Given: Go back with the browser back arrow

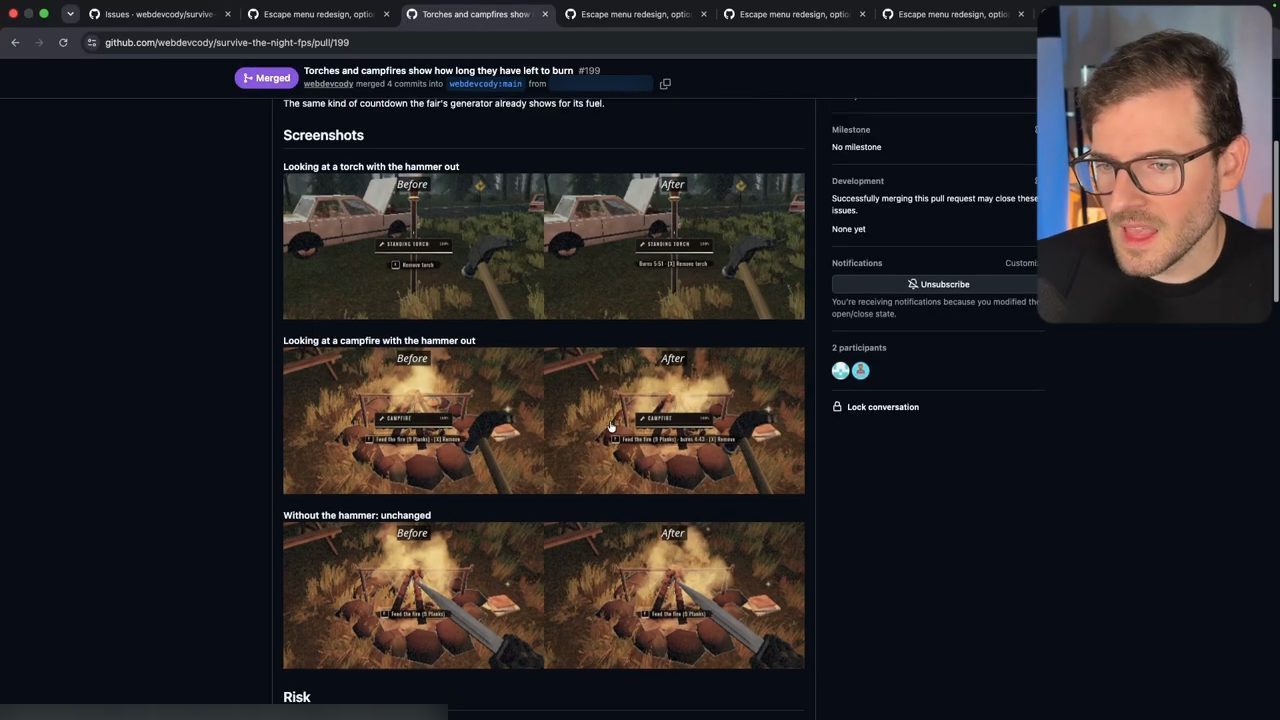Looking at the screenshot, I should click(x=15, y=42).
